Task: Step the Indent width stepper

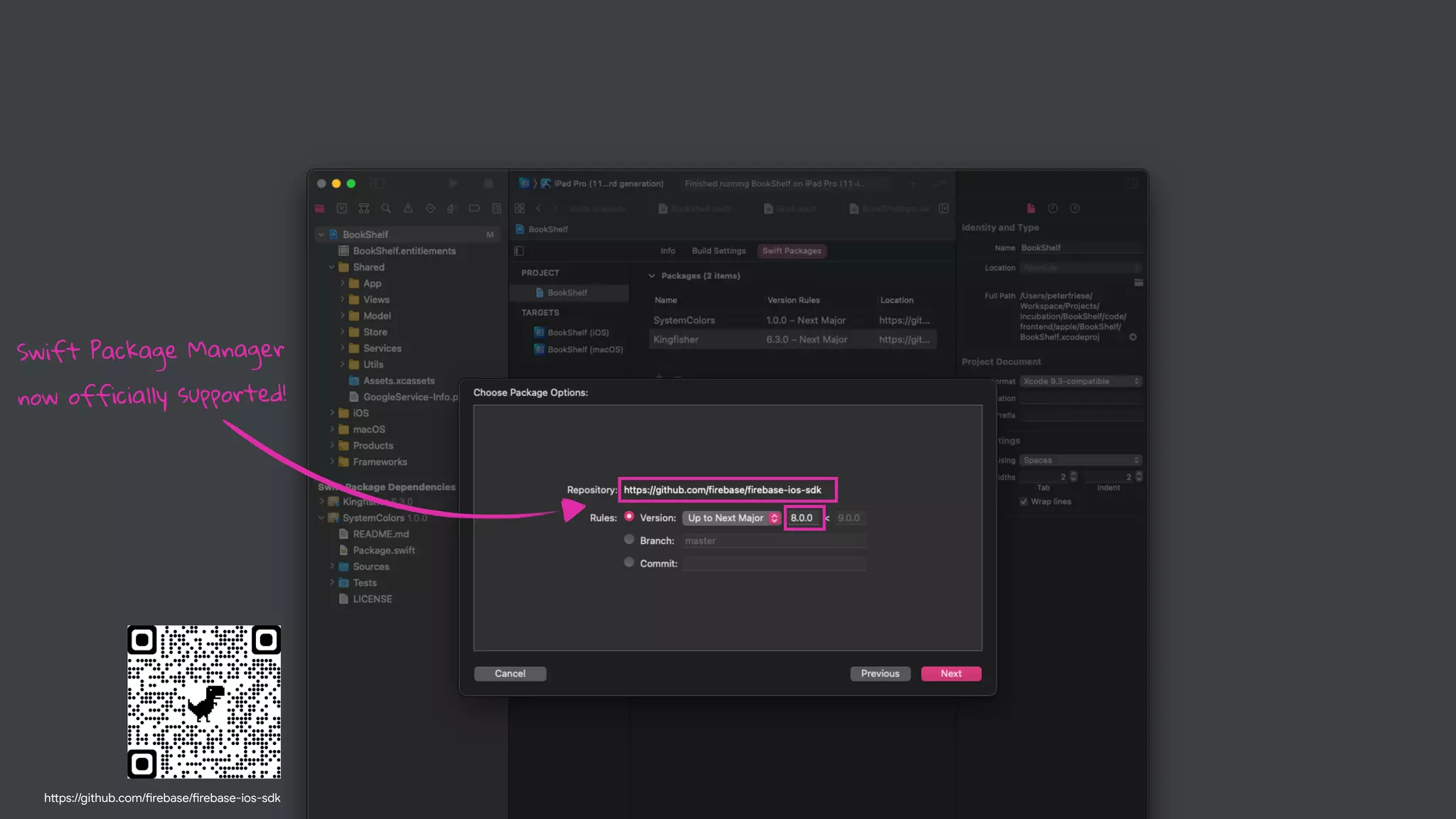Action: [x=1139, y=476]
